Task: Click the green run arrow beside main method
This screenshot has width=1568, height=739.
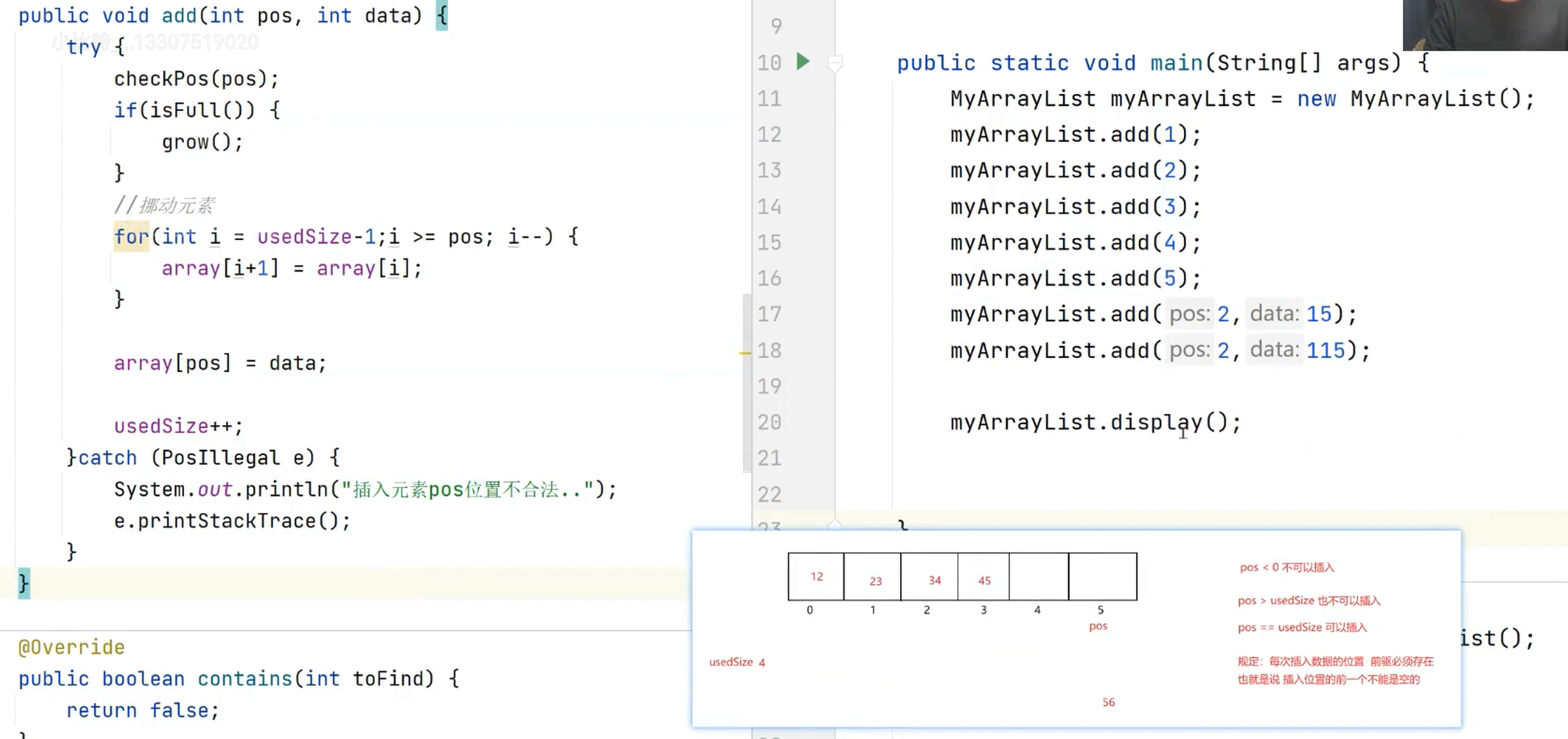Action: pos(803,62)
